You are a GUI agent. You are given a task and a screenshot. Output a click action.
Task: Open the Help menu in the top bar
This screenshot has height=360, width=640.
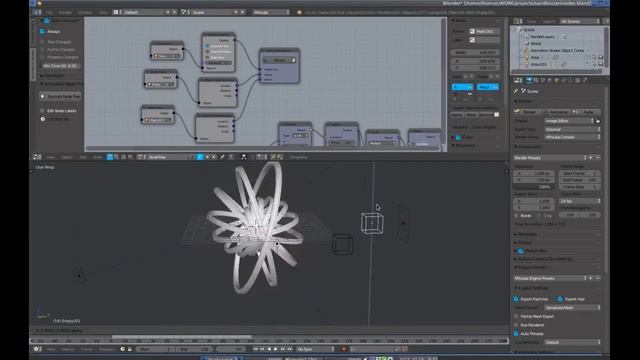103,13
